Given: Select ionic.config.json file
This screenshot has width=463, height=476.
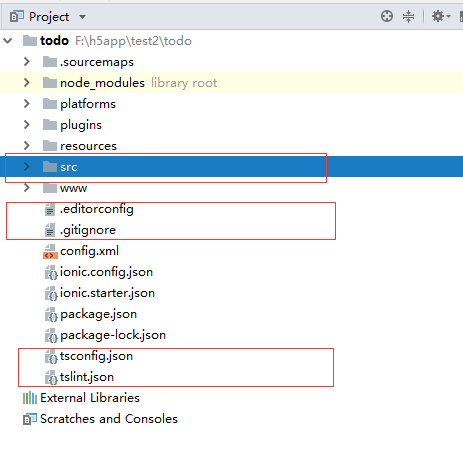Looking at the screenshot, I should pos(231,272).
